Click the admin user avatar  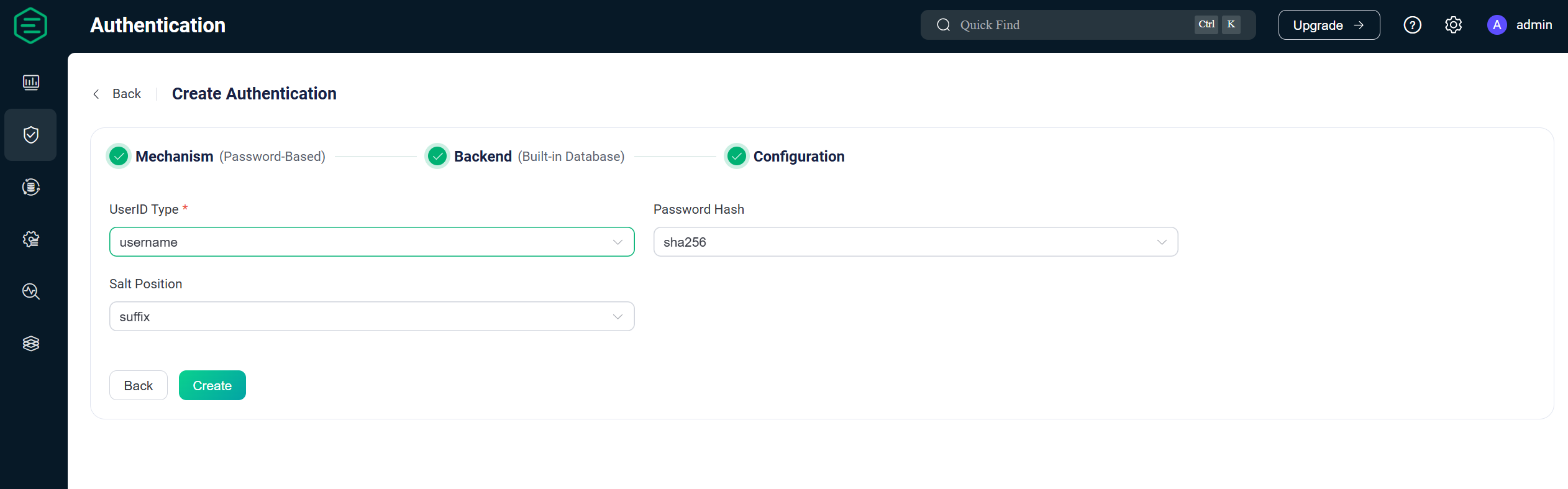click(1497, 25)
